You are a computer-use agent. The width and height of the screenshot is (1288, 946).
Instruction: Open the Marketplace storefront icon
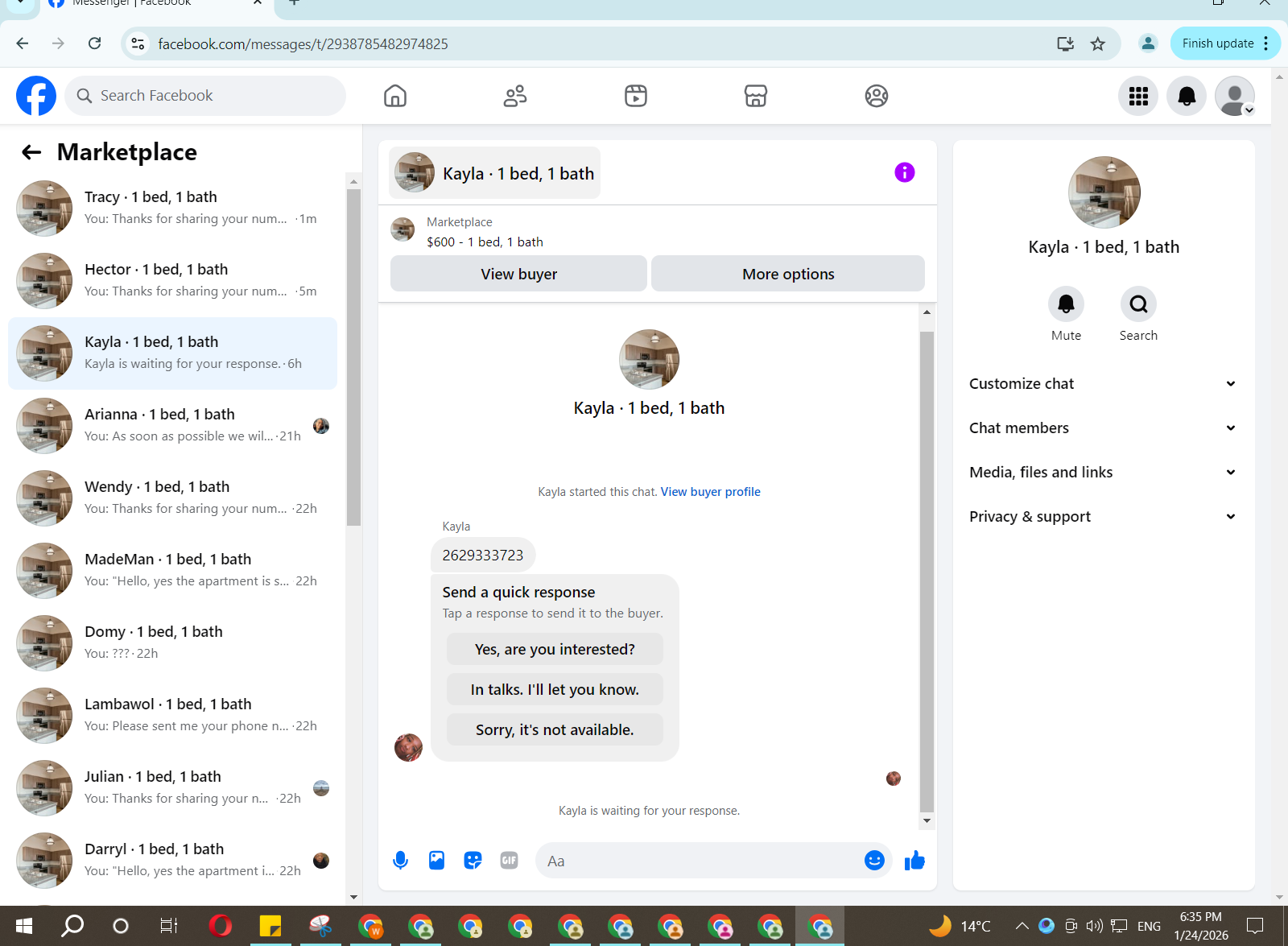[756, 96]
